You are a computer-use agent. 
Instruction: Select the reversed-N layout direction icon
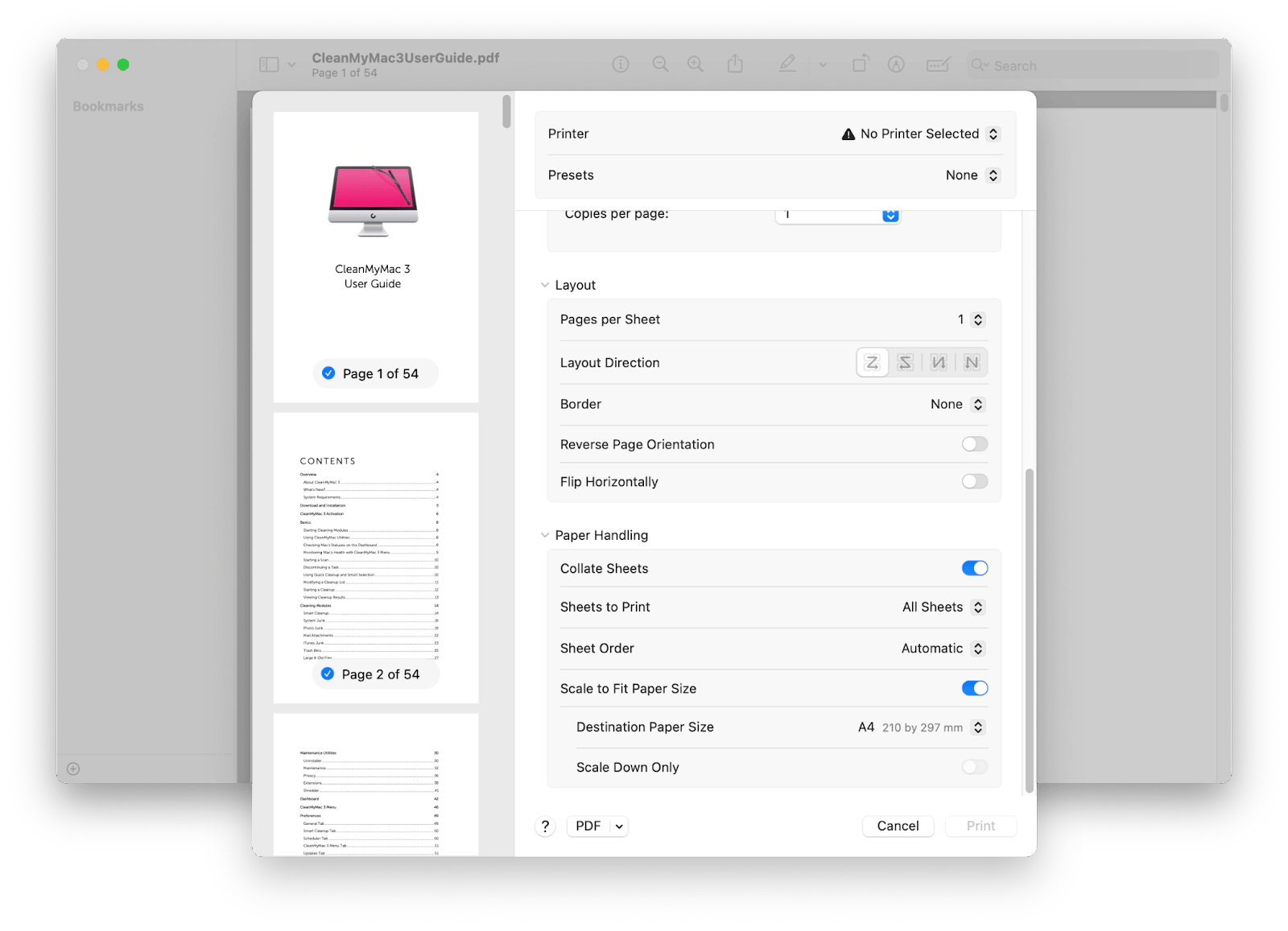click(x=939, y=363)
